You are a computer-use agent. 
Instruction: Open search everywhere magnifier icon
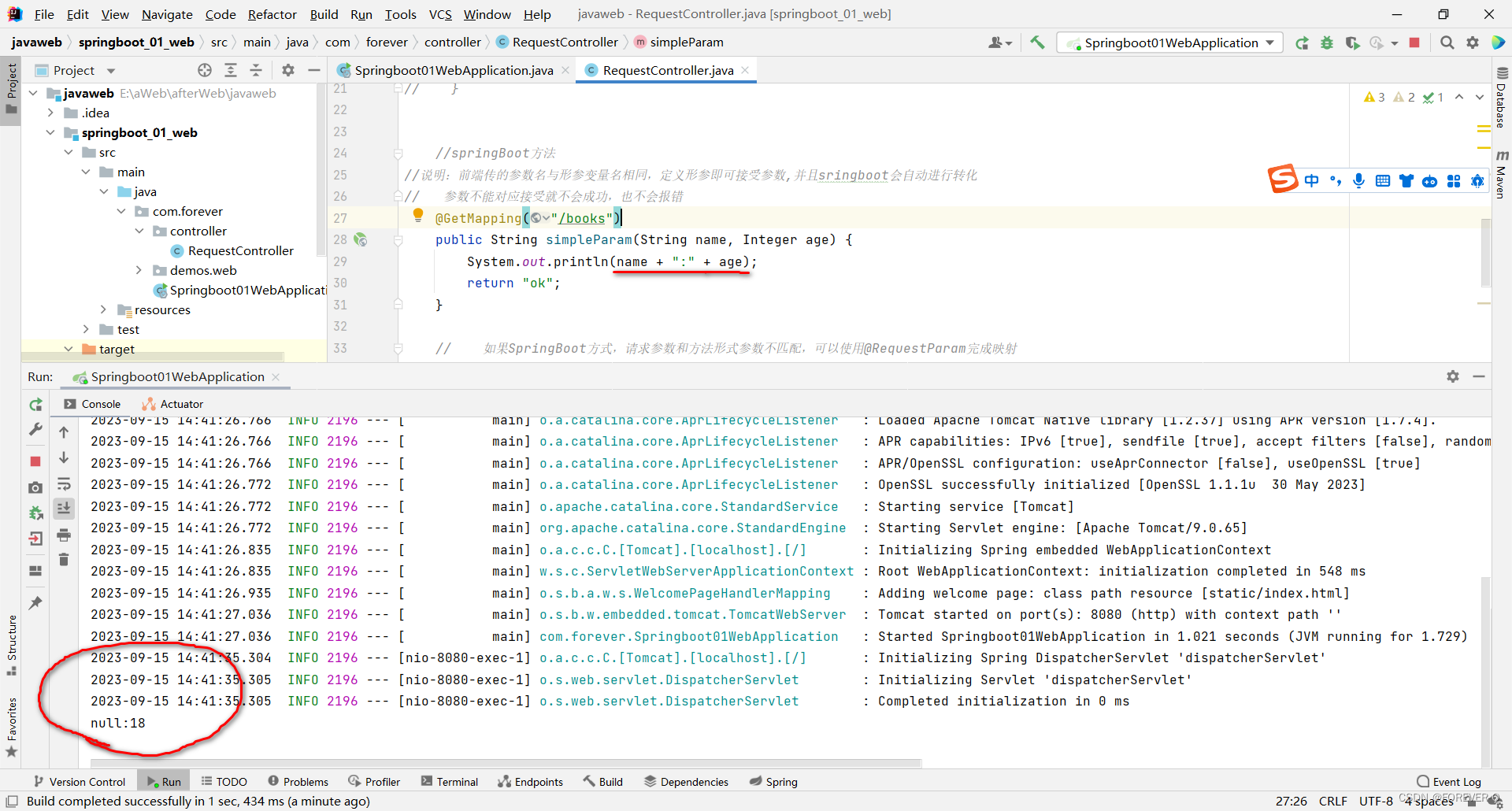[1447, 43]
